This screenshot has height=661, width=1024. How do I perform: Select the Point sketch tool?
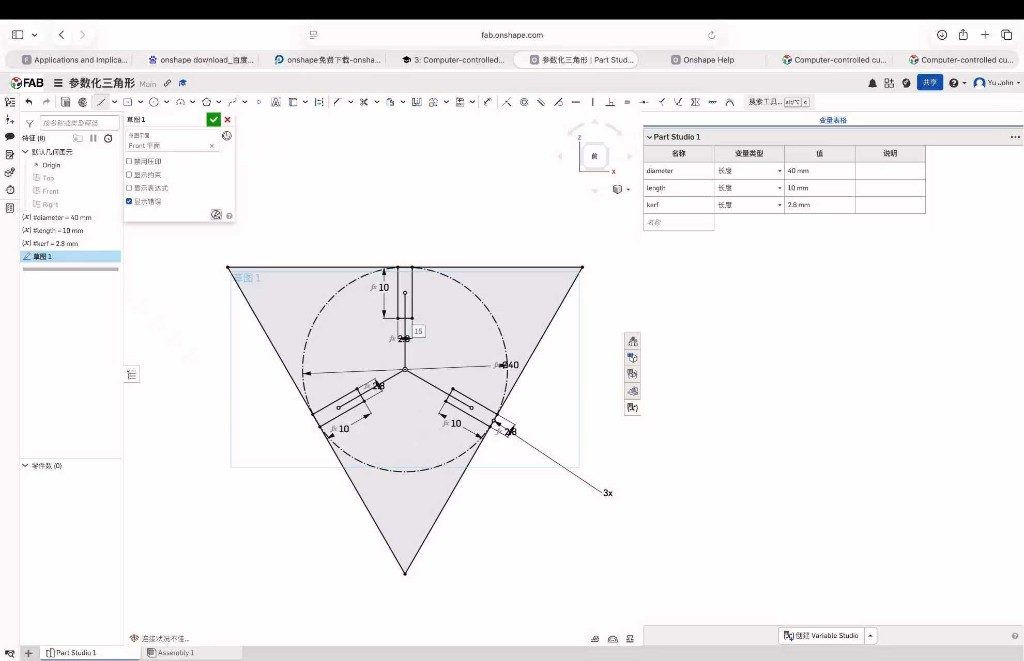coord(259,102)
